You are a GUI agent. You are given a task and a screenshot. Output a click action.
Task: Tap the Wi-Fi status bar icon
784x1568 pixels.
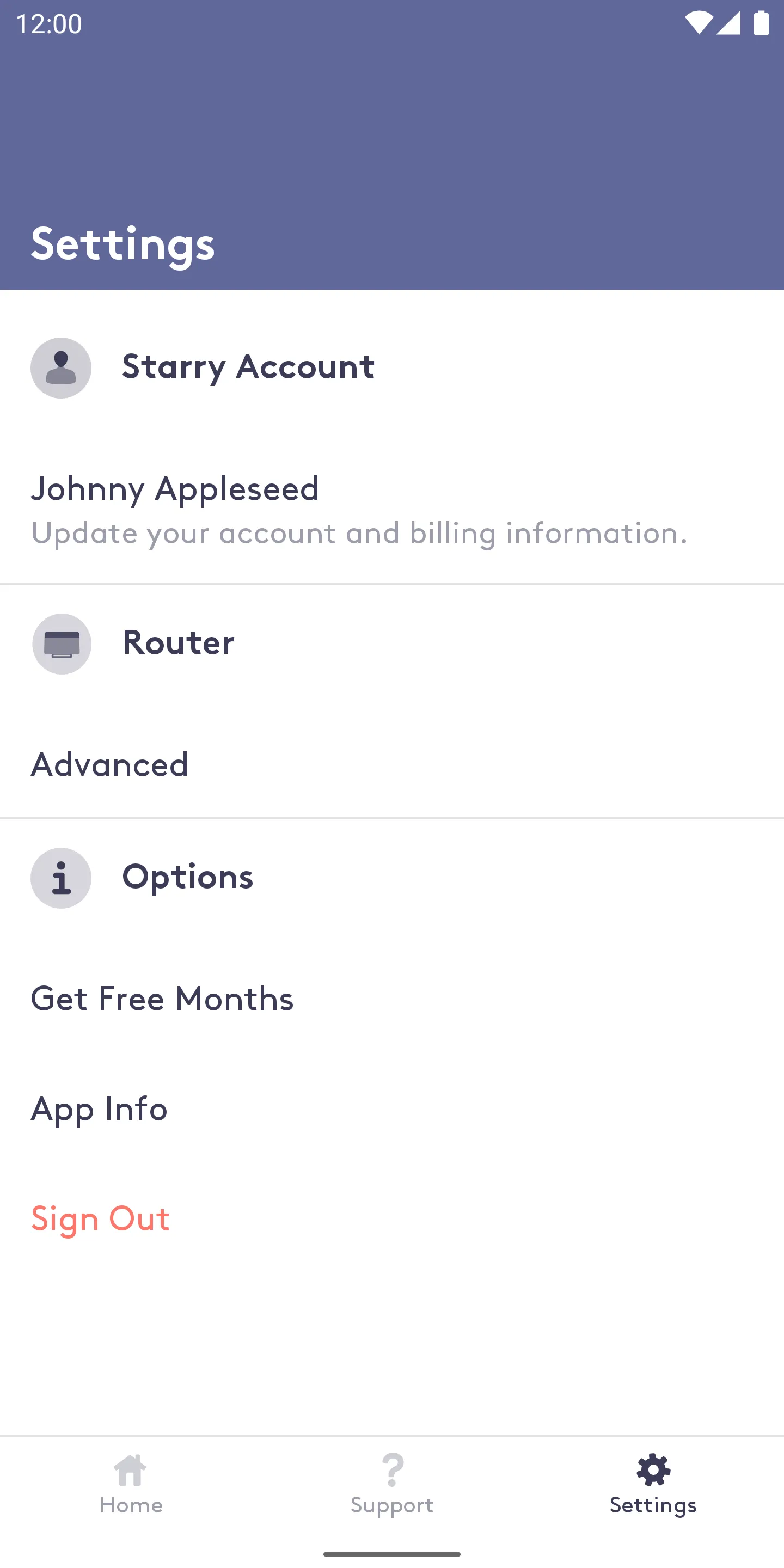pos(699,23)
